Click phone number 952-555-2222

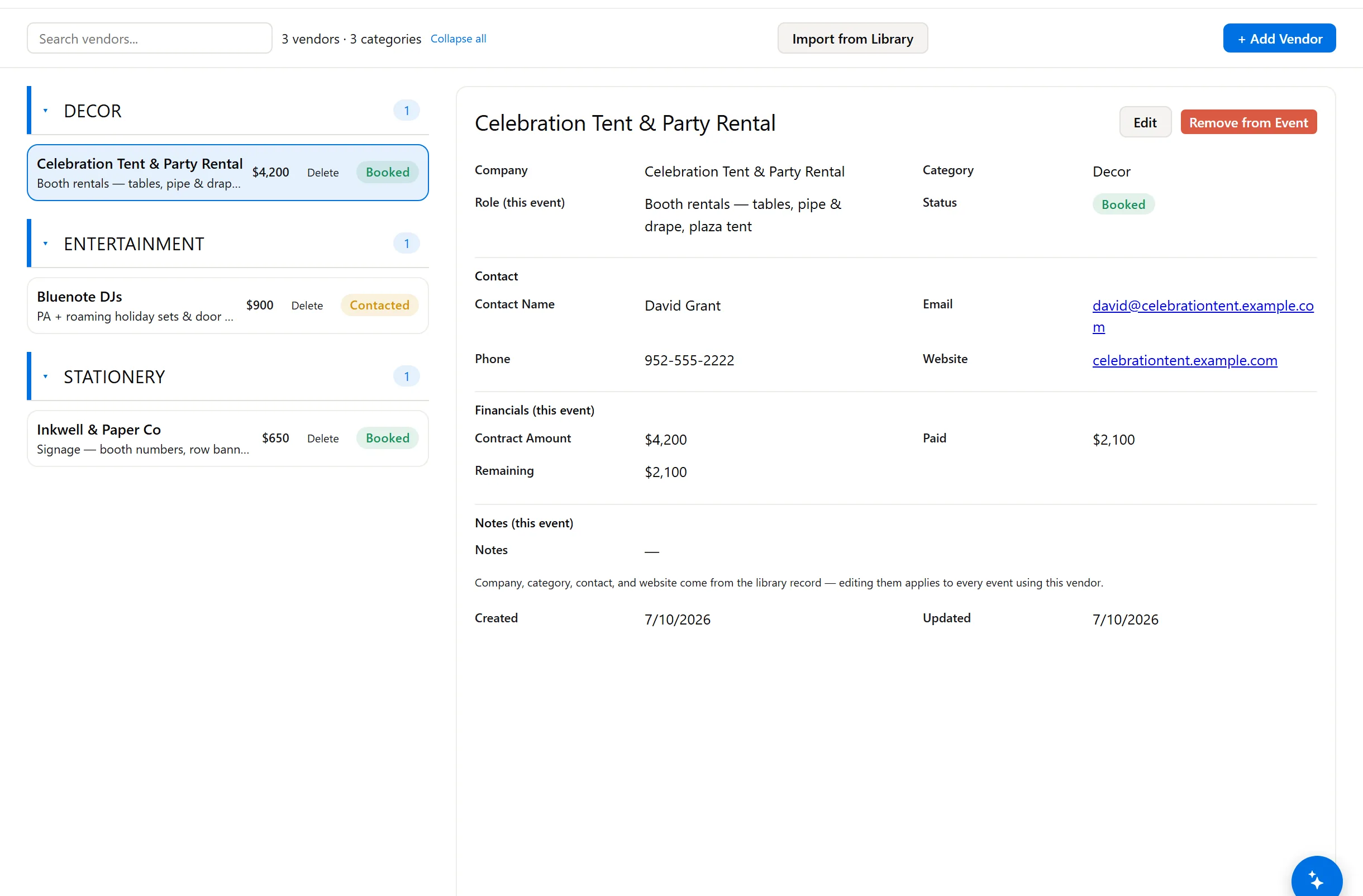pyautogui.click(x=689, y=360)
